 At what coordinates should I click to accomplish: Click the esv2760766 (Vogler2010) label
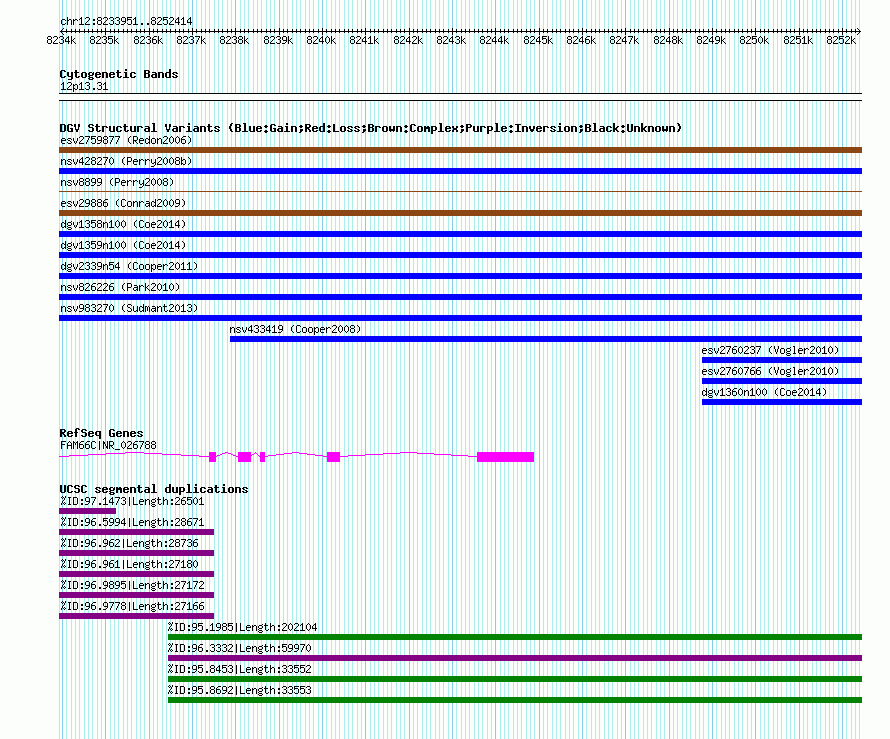[x=770, y=371]
